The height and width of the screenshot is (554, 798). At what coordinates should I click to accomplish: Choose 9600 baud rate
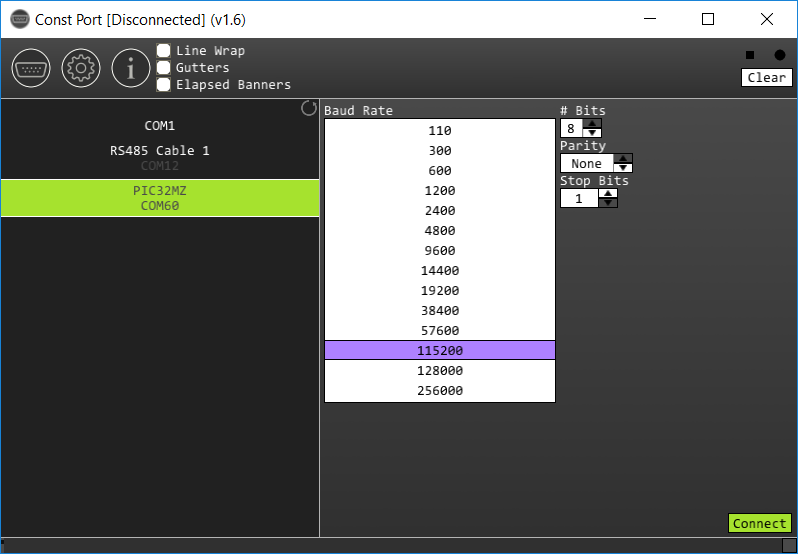[x=440, y=251]
